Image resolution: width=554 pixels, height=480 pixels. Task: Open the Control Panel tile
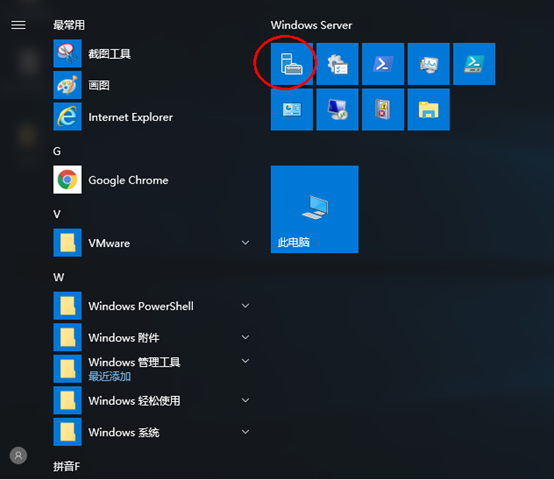[292, 109]
